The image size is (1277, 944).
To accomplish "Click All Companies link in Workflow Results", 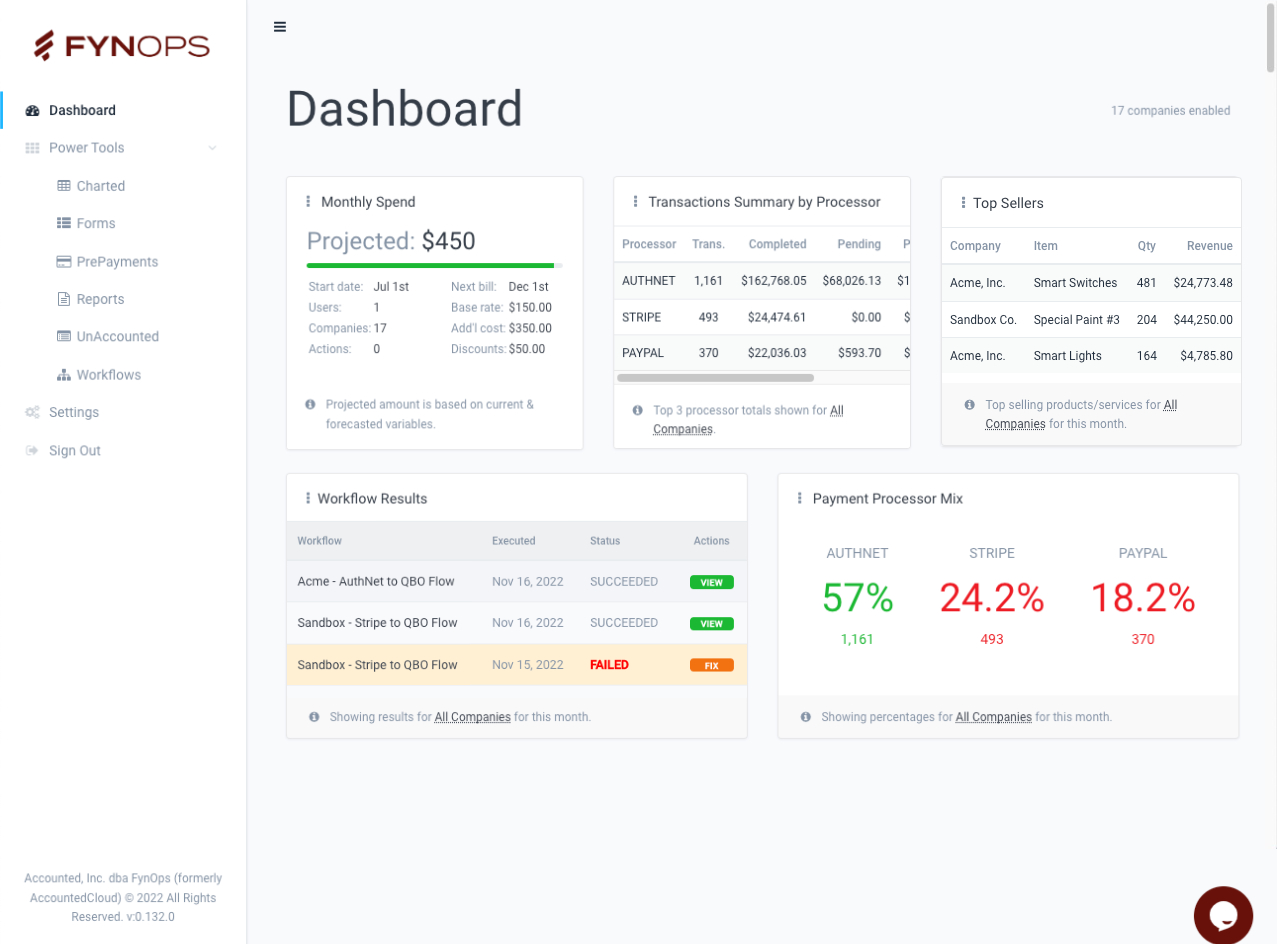I will pyautogui.click(x=472, y=717).
